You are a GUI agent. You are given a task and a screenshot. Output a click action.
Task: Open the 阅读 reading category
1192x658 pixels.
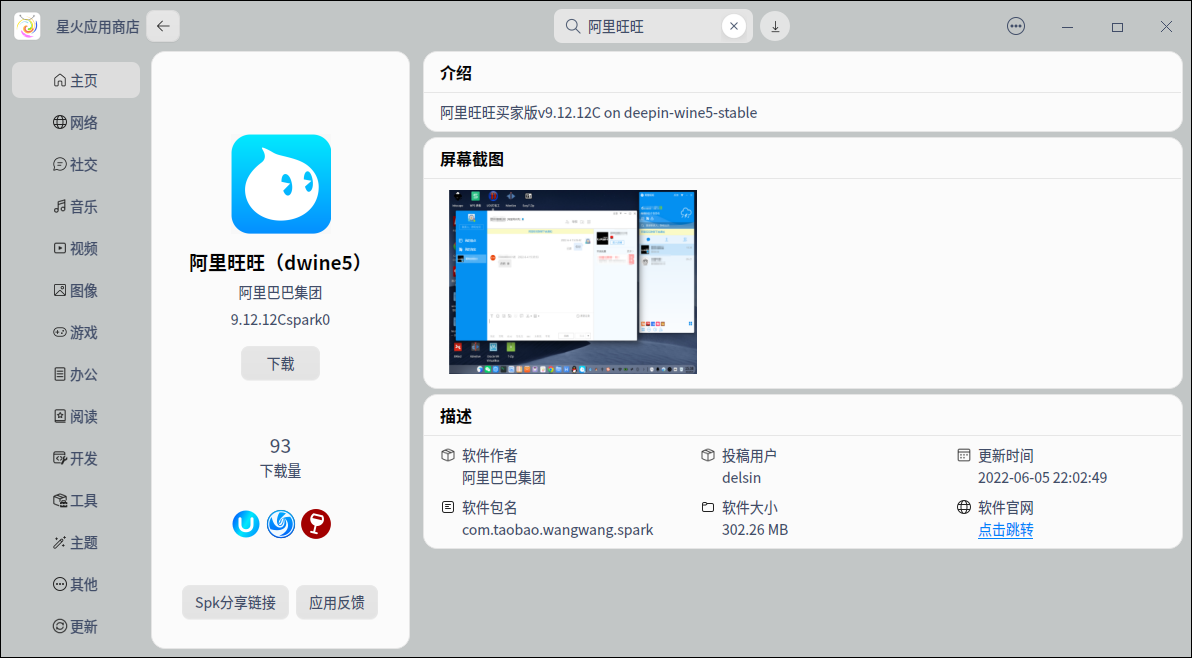[x=76, y=416]
